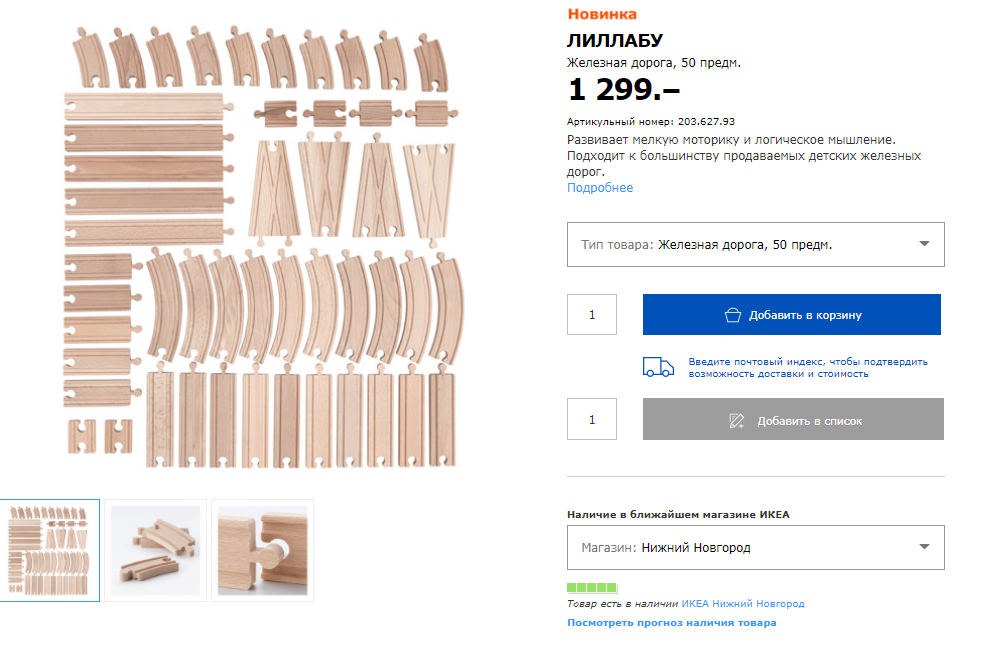Screen dimensions: 990x670
Task: Open the Тип товара dropdown
Action: pos(755,245)
